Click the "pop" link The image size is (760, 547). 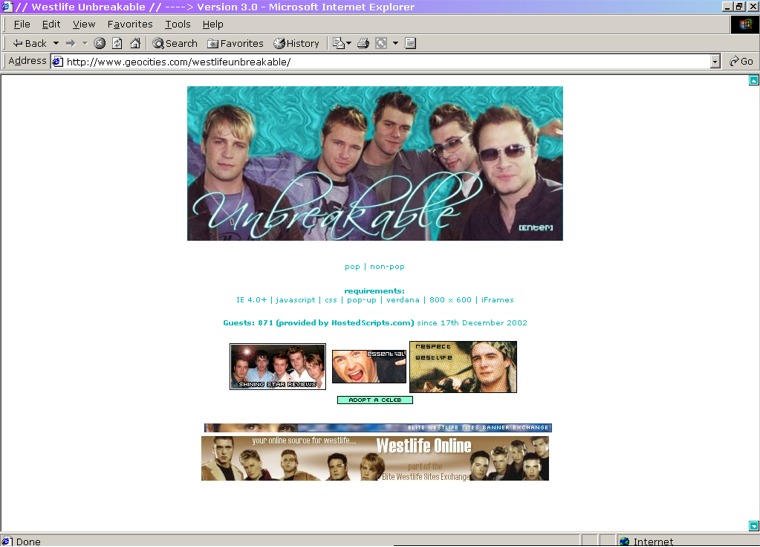point(352,267)
